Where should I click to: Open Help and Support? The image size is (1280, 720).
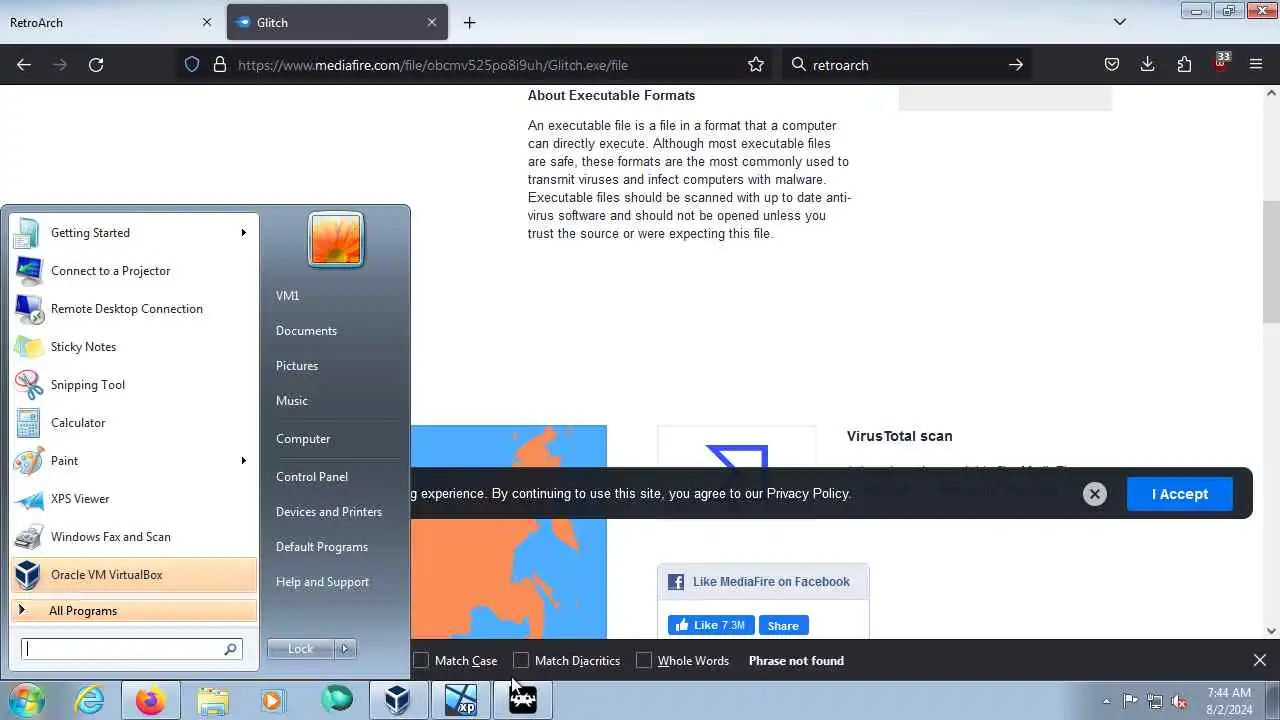point(322,582)
